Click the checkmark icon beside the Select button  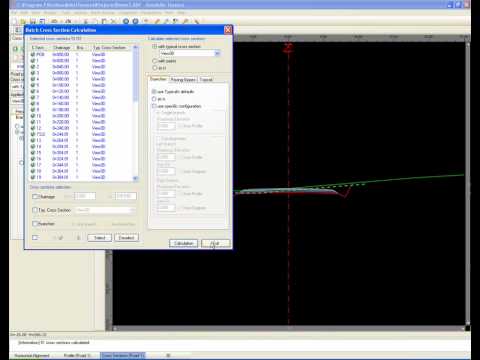coord(60,238)
